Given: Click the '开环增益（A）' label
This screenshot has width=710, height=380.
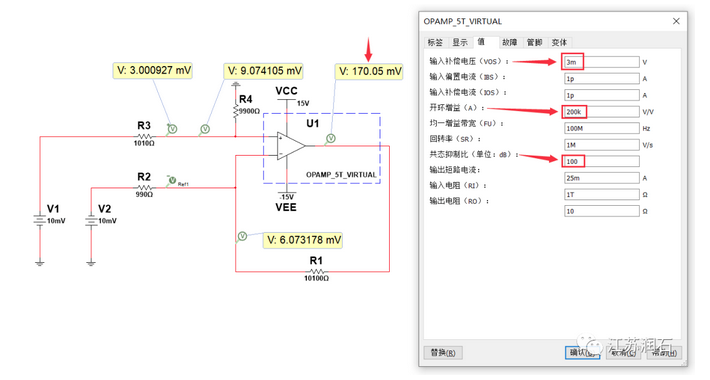Looking at the screenshot, I should pyautogui.click(x=457, y=108).
